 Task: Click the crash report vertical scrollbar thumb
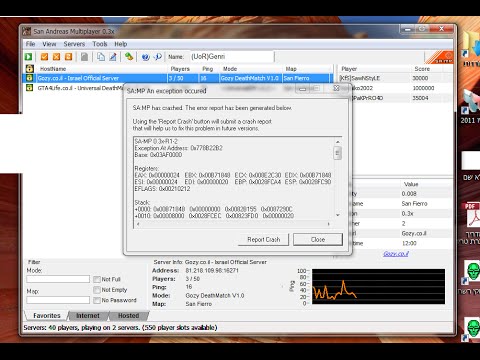pos(337,153)
